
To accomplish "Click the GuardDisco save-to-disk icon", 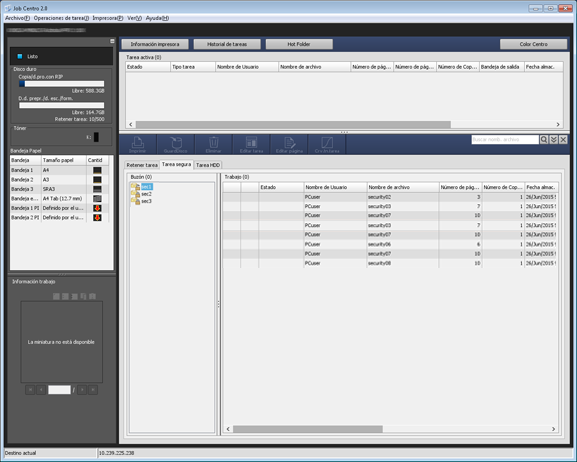I will 176,144.
